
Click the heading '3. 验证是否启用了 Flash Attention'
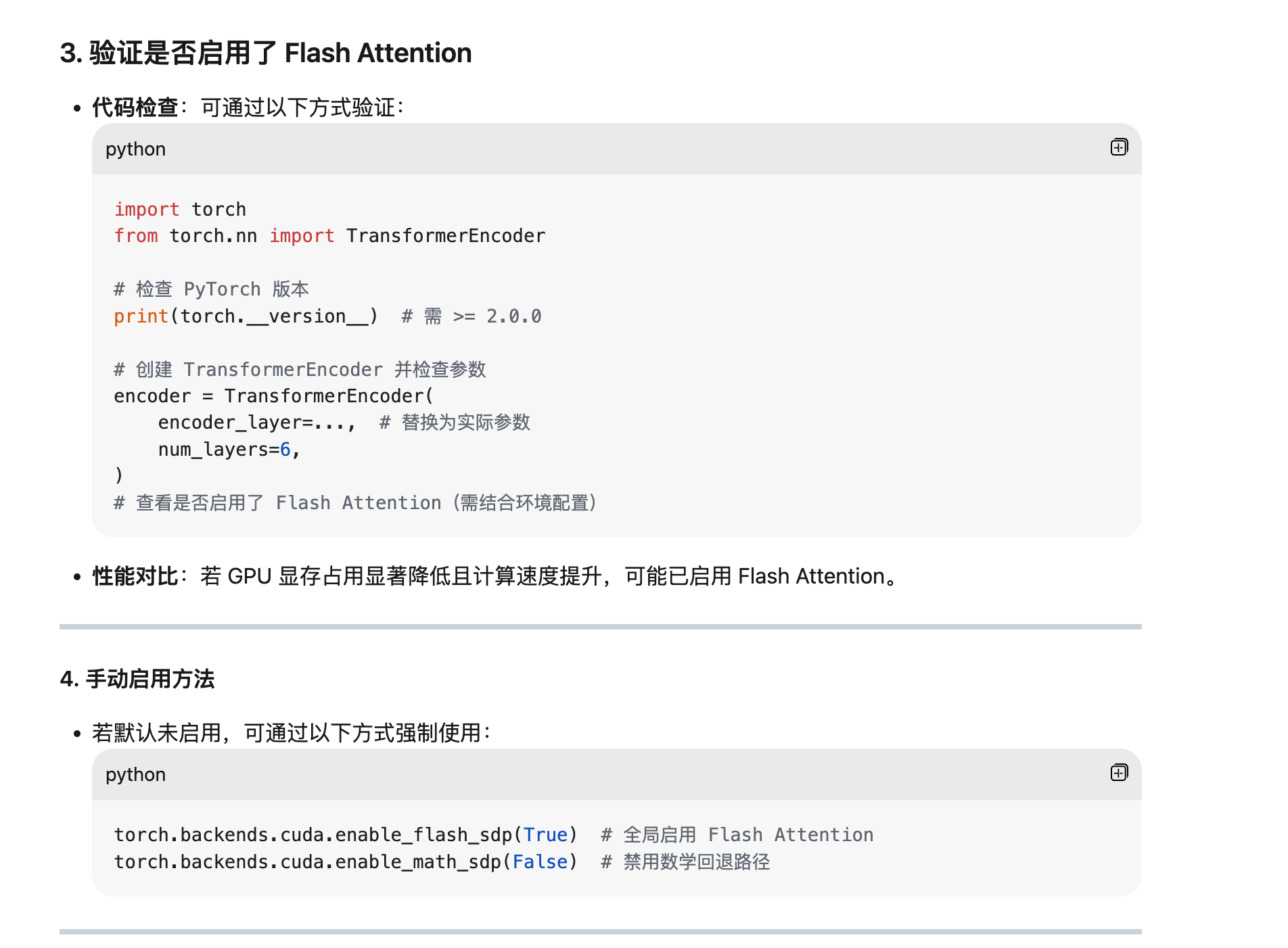pos(265,53)
